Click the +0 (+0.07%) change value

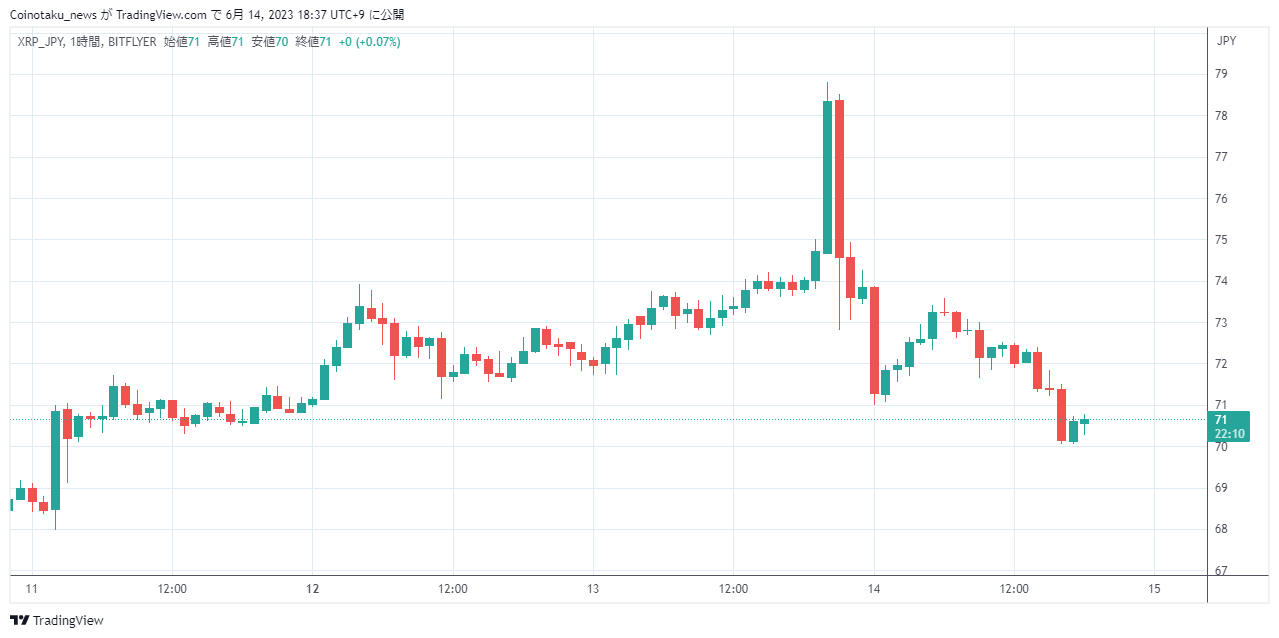click(x=370, y=42)
